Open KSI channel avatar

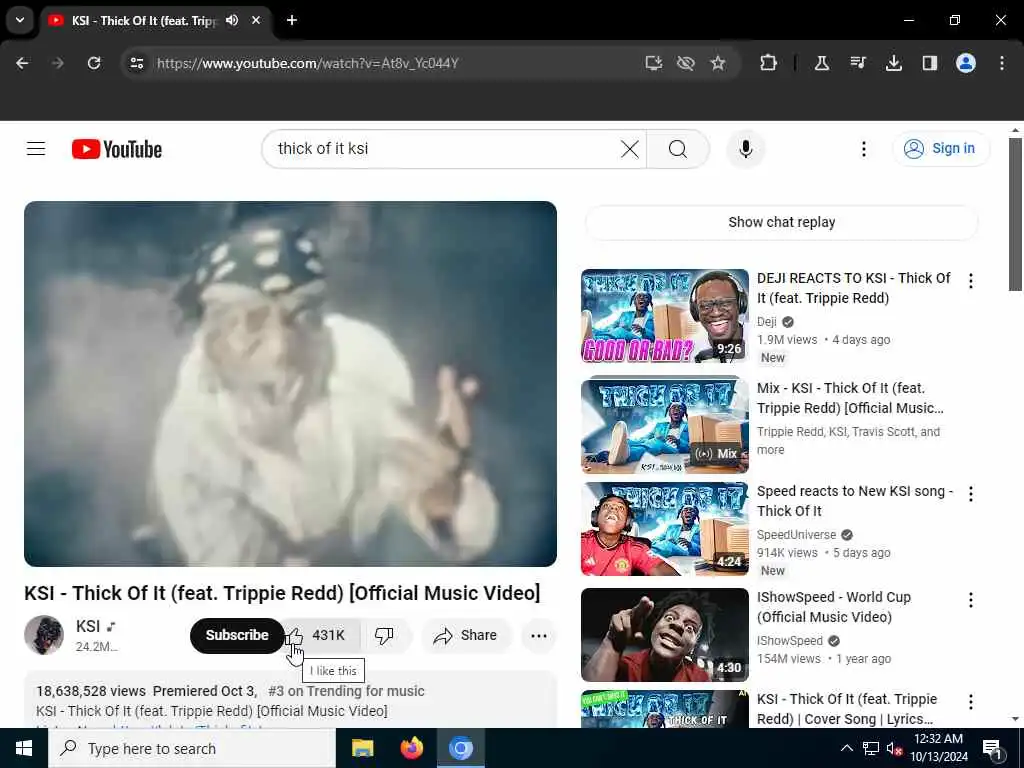pyautogui.click(x=44, y=635)
